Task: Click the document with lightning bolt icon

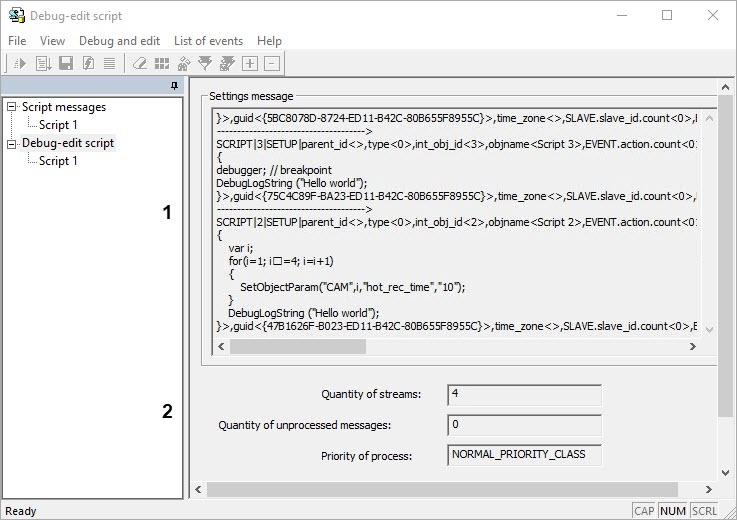Action: pyautogui.click(x=87, y=63)
